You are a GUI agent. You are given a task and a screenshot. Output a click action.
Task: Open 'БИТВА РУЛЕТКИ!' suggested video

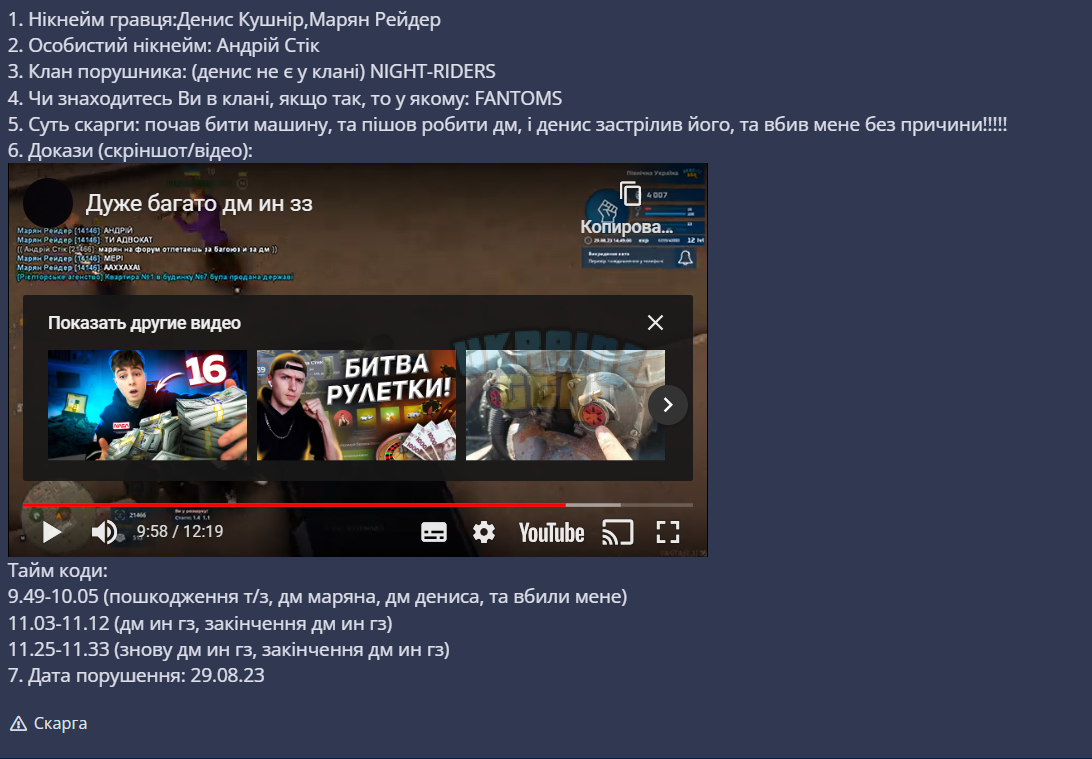[x=357, y=405]
